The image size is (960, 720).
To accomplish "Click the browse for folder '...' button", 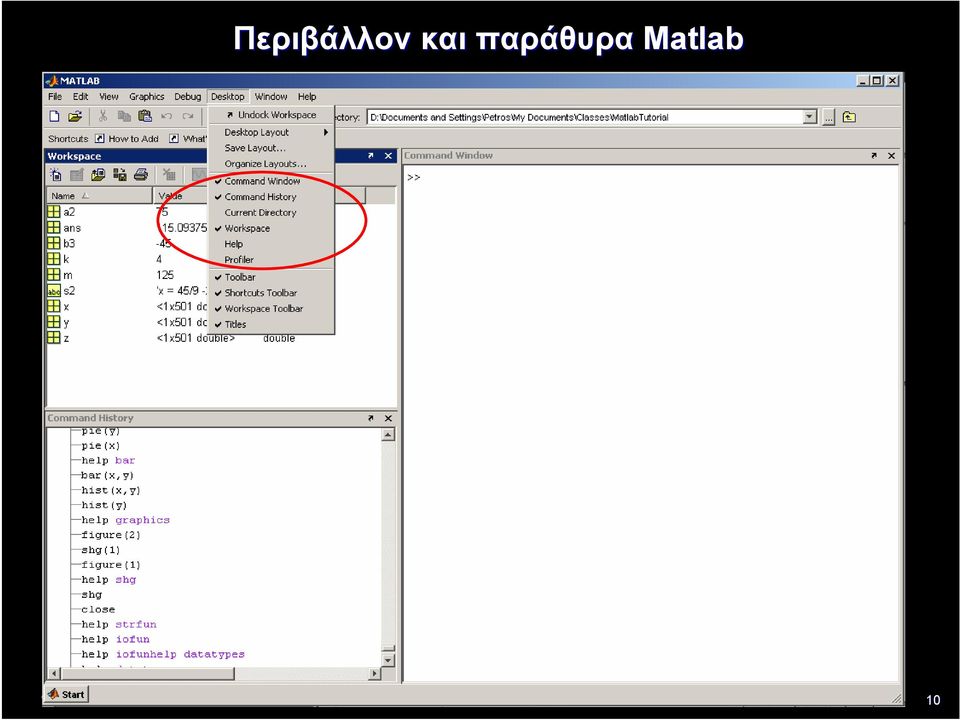I will (x=828, y=117).
